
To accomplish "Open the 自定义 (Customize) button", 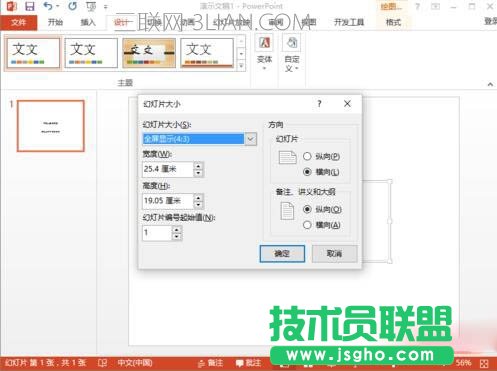I will pyautogui.click(x=292, y=53).
